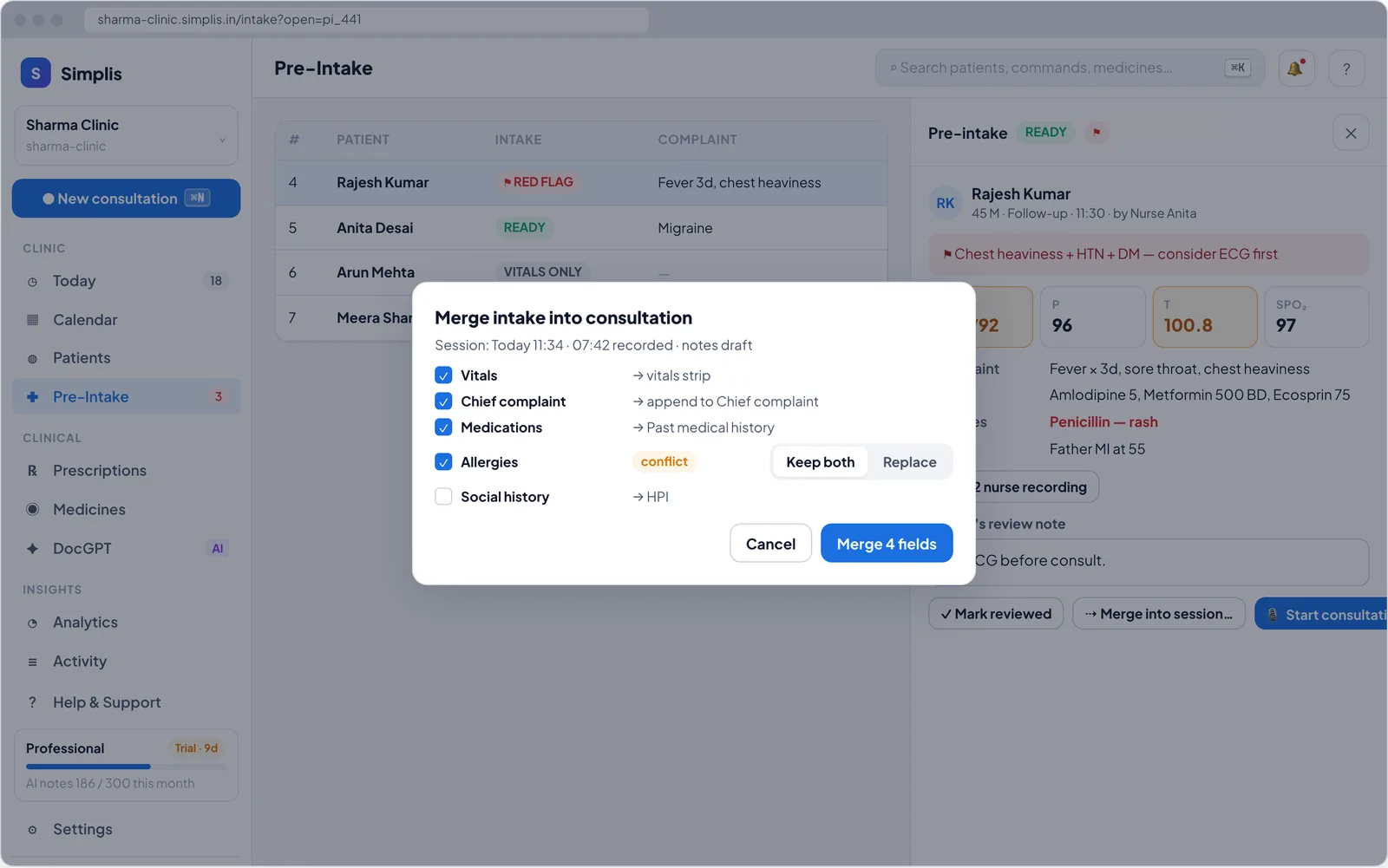Screen dimensions: 1388x868
Task: Choose Replace for allergies conflict
Action: (x=909, y=462)
